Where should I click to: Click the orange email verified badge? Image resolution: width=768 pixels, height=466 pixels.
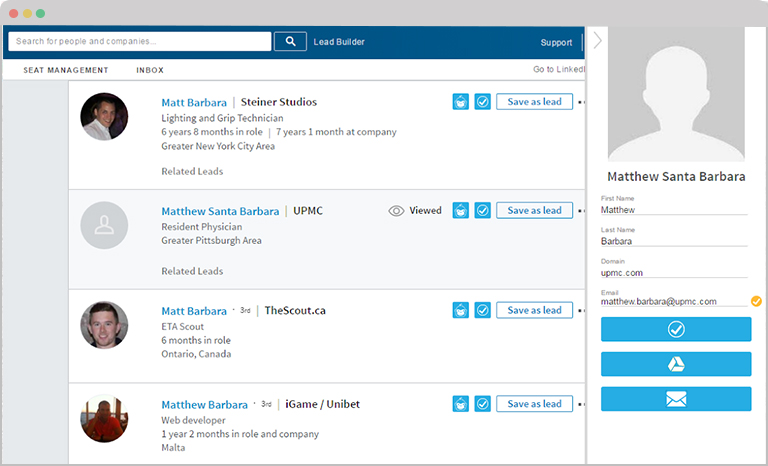point(756,300)
